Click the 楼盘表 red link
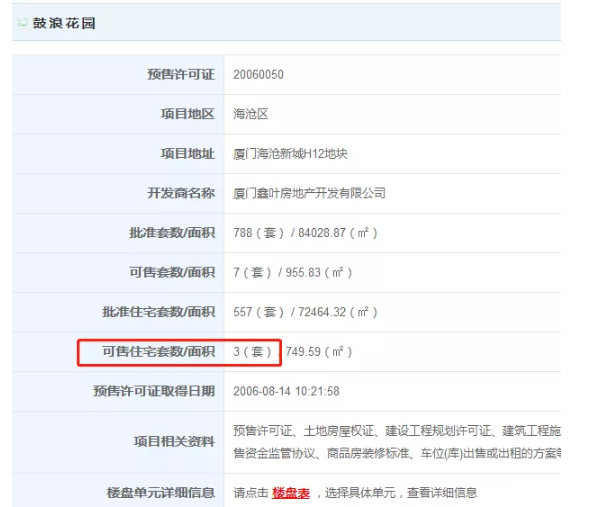The height and width of the screenshot is (507, 597). click(291, 493)
